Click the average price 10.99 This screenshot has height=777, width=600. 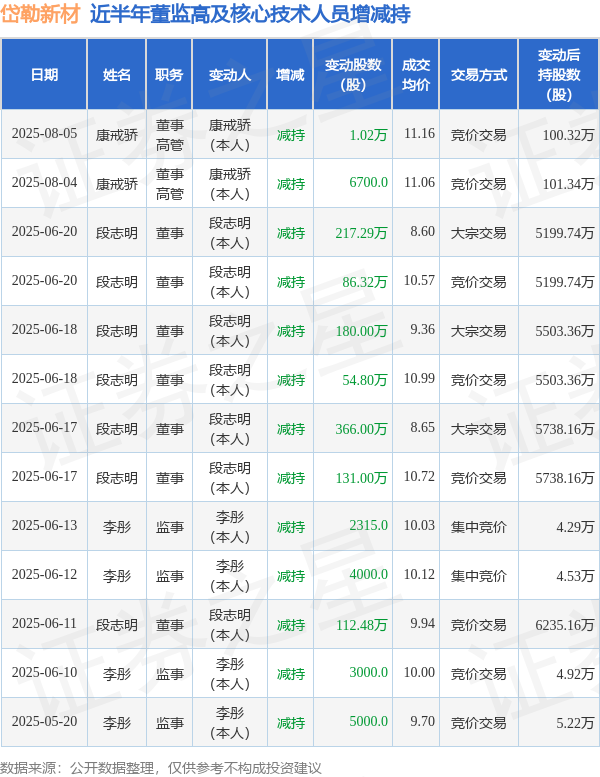(x=419, y=379)
